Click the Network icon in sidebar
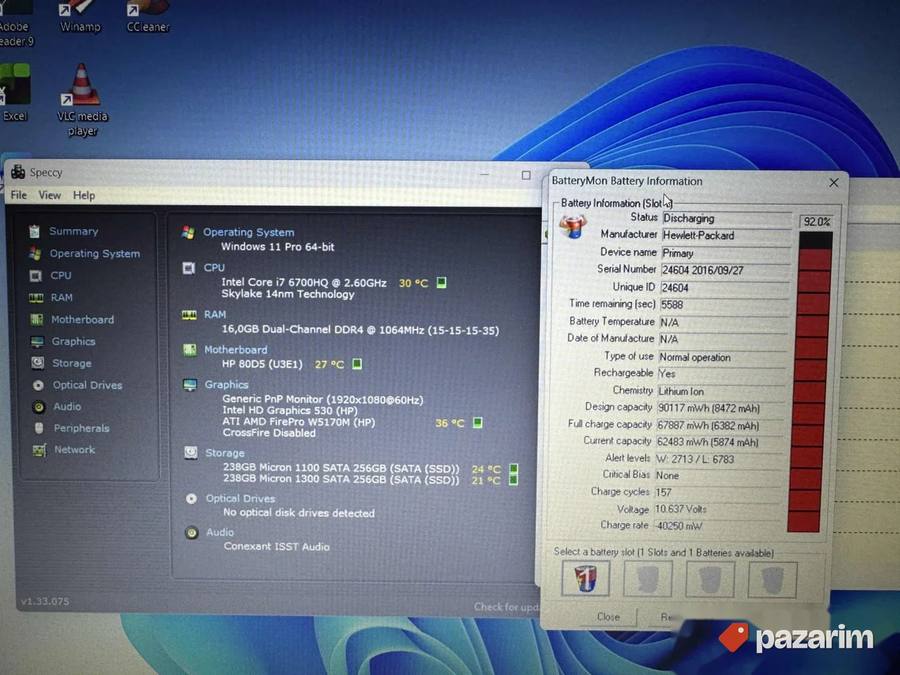This screenshot has height=675, width=900. pos(39,450)
